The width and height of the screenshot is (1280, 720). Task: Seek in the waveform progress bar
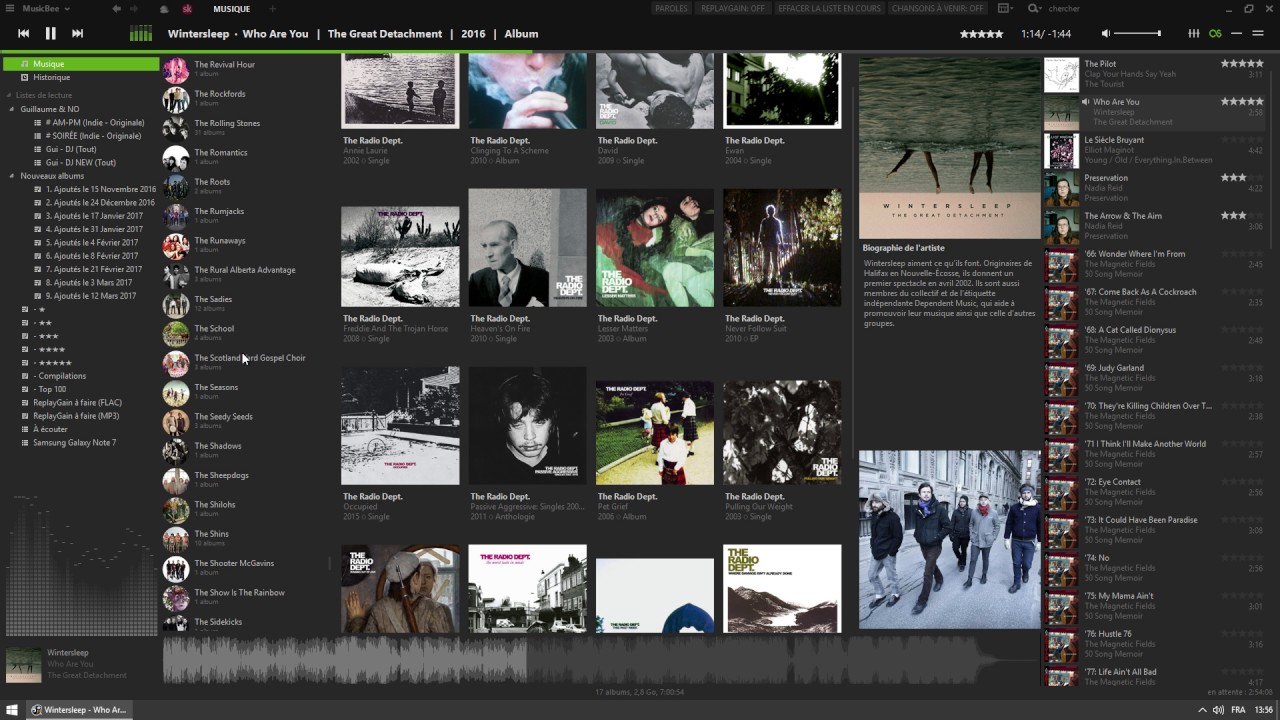click(x=600, y=661)
